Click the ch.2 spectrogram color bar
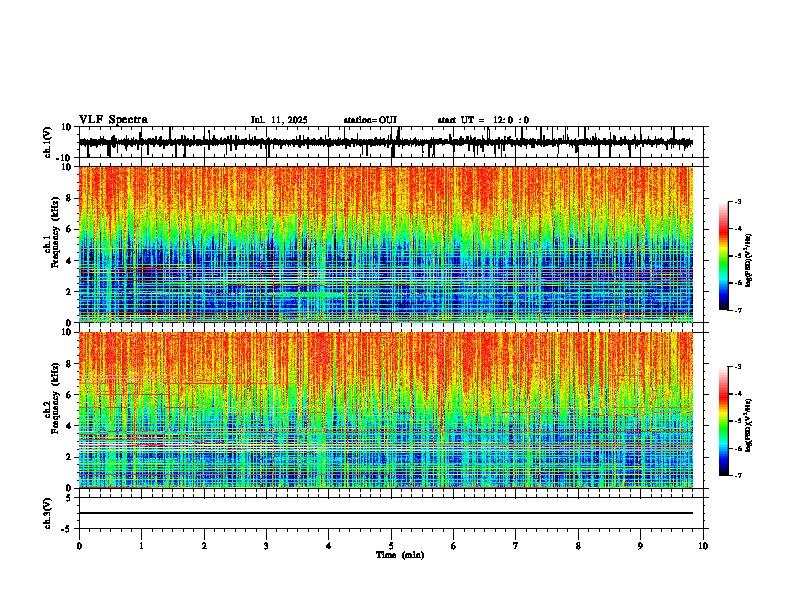This screenshot has height=612, width=792. [x=723, y=421]
